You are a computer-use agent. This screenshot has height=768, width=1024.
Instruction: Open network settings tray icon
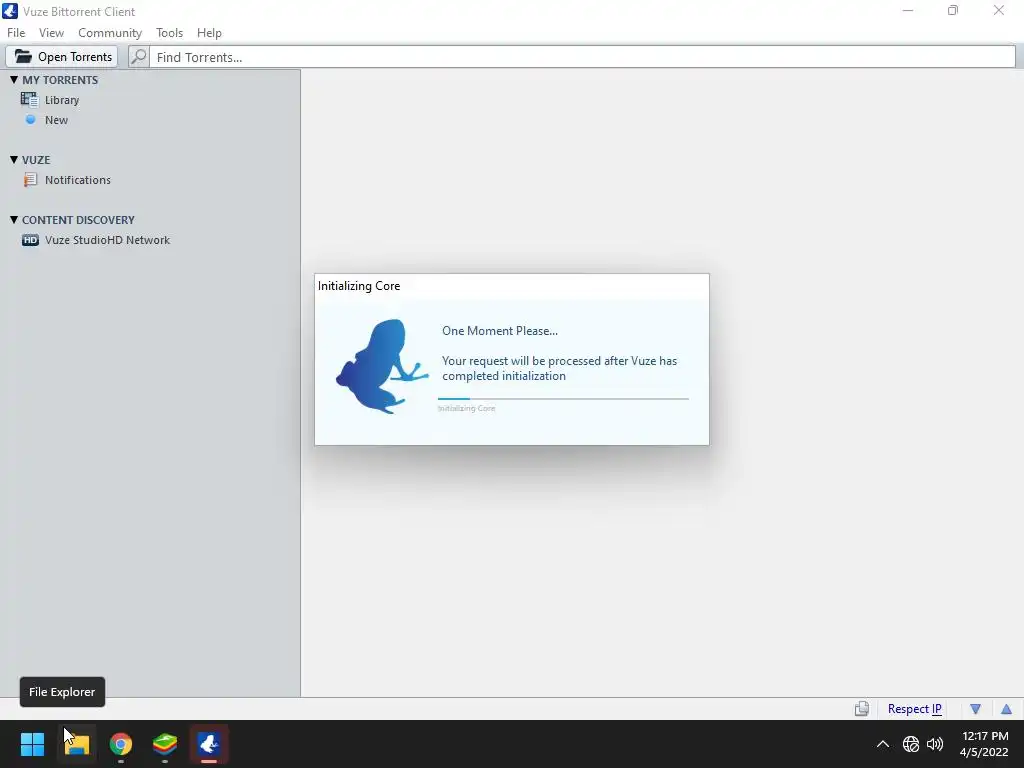[910, 744]
